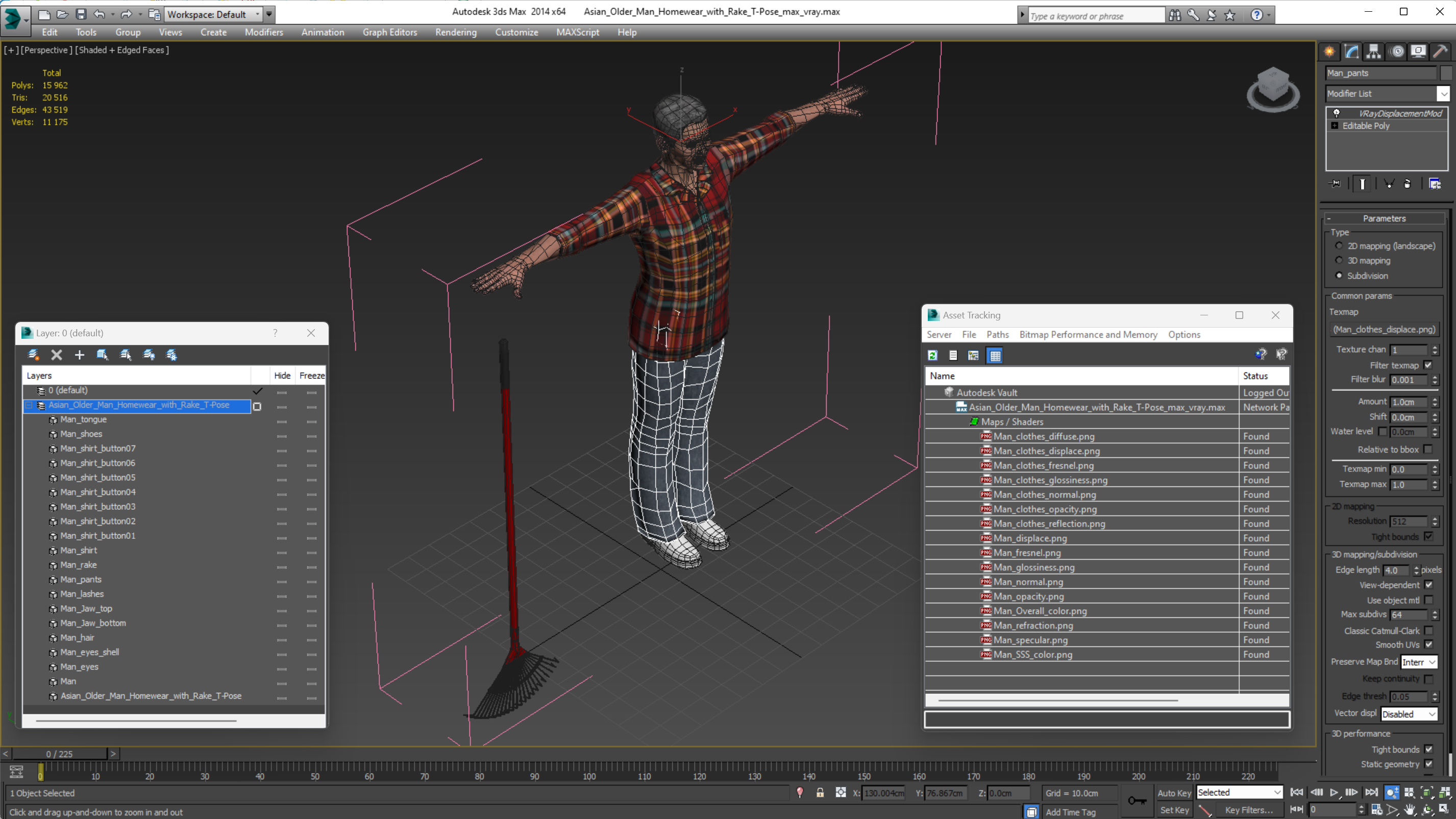
Task: Click Go to Start playback button
Action: tap(1297, 792)
